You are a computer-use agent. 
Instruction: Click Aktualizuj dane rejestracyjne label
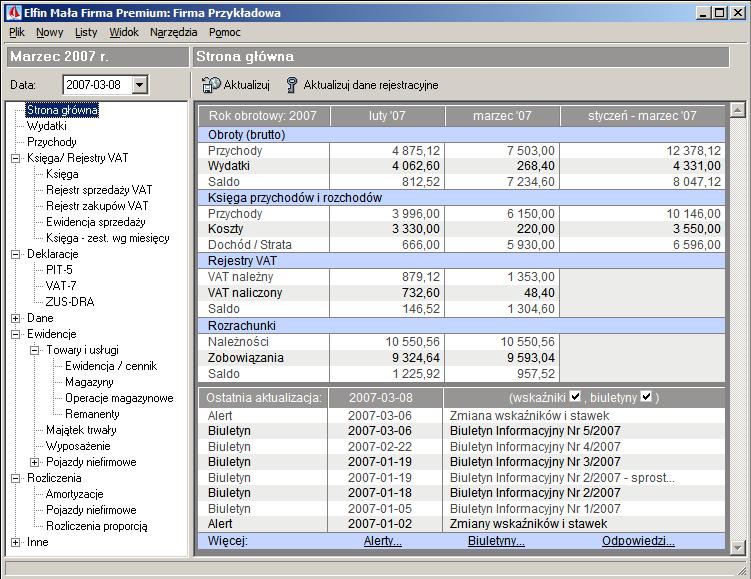point(371,85)
